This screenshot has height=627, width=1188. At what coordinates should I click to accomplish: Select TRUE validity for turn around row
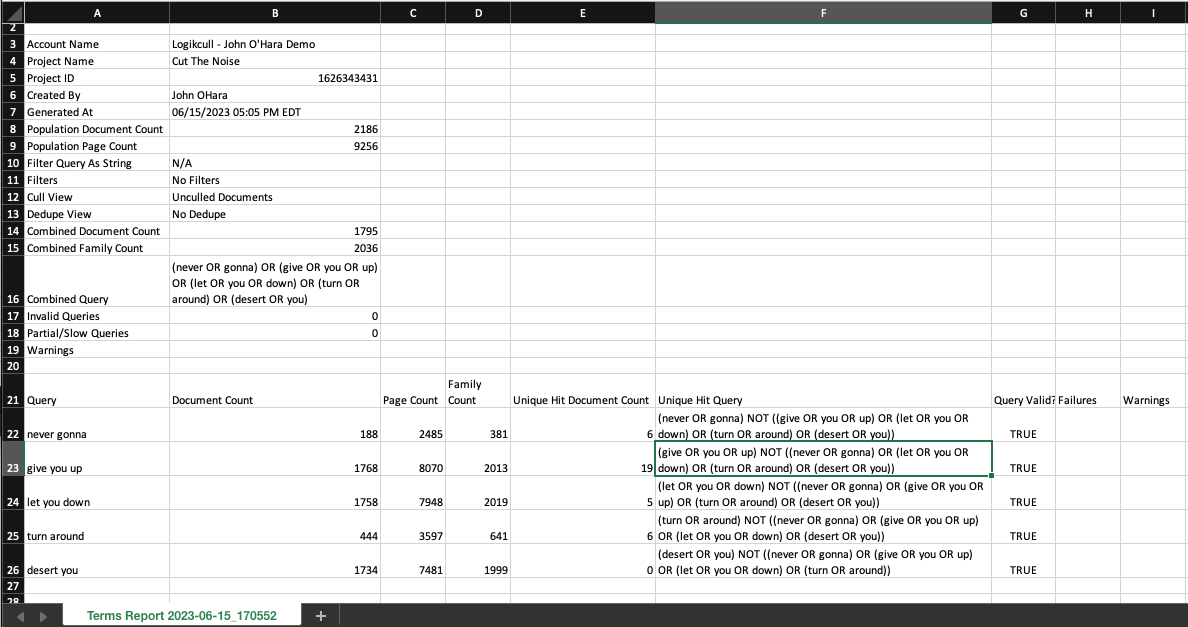tap(1024, 527)
